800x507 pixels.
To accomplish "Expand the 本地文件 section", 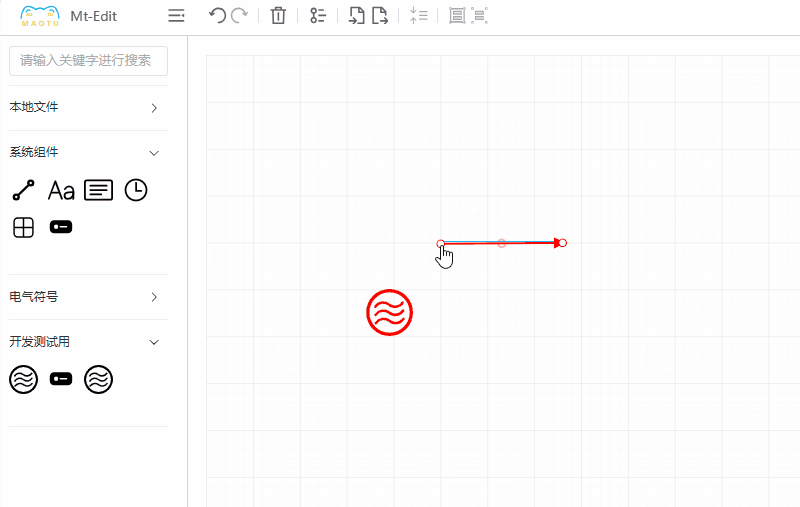I will tap(154, 108).
